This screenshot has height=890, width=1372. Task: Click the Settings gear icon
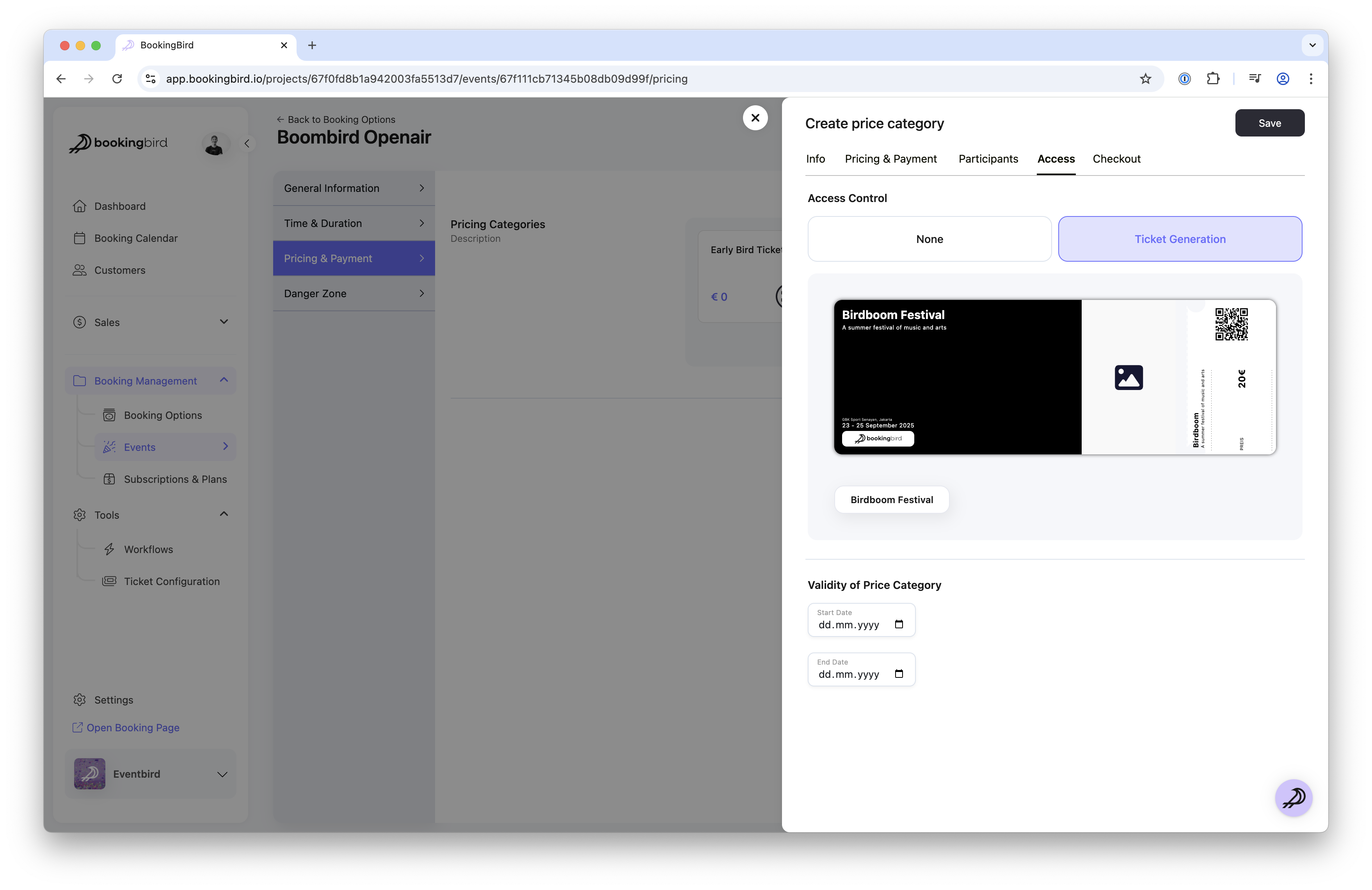(80, 700)
